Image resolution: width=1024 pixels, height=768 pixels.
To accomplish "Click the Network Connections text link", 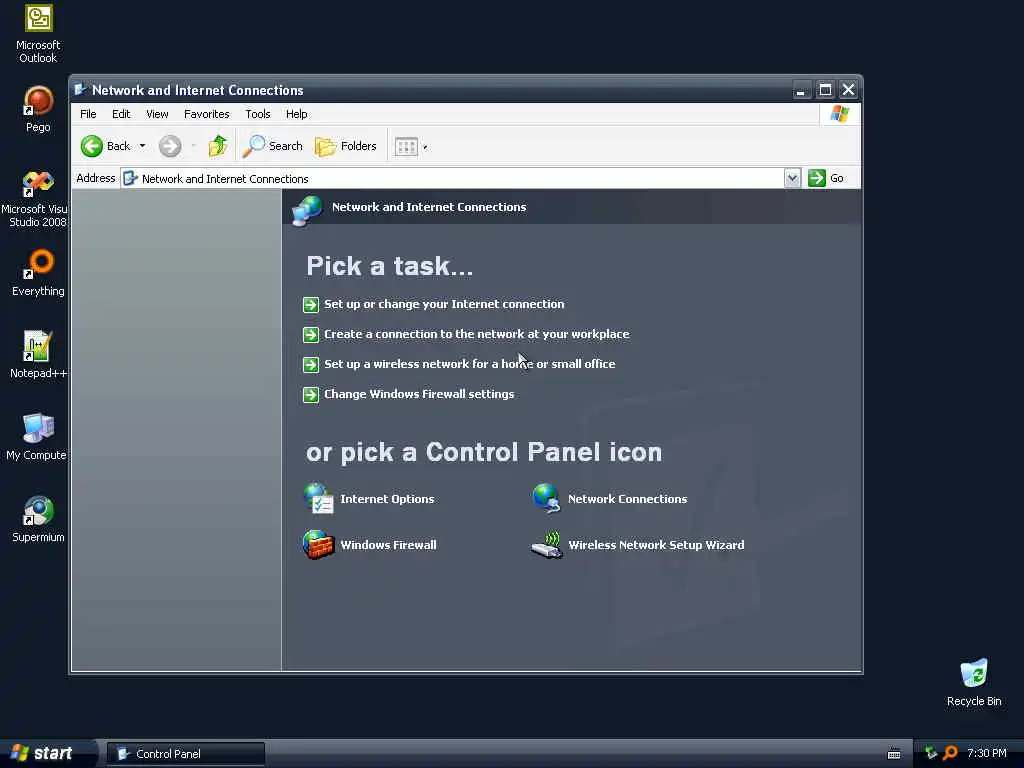I will [628, 499].
